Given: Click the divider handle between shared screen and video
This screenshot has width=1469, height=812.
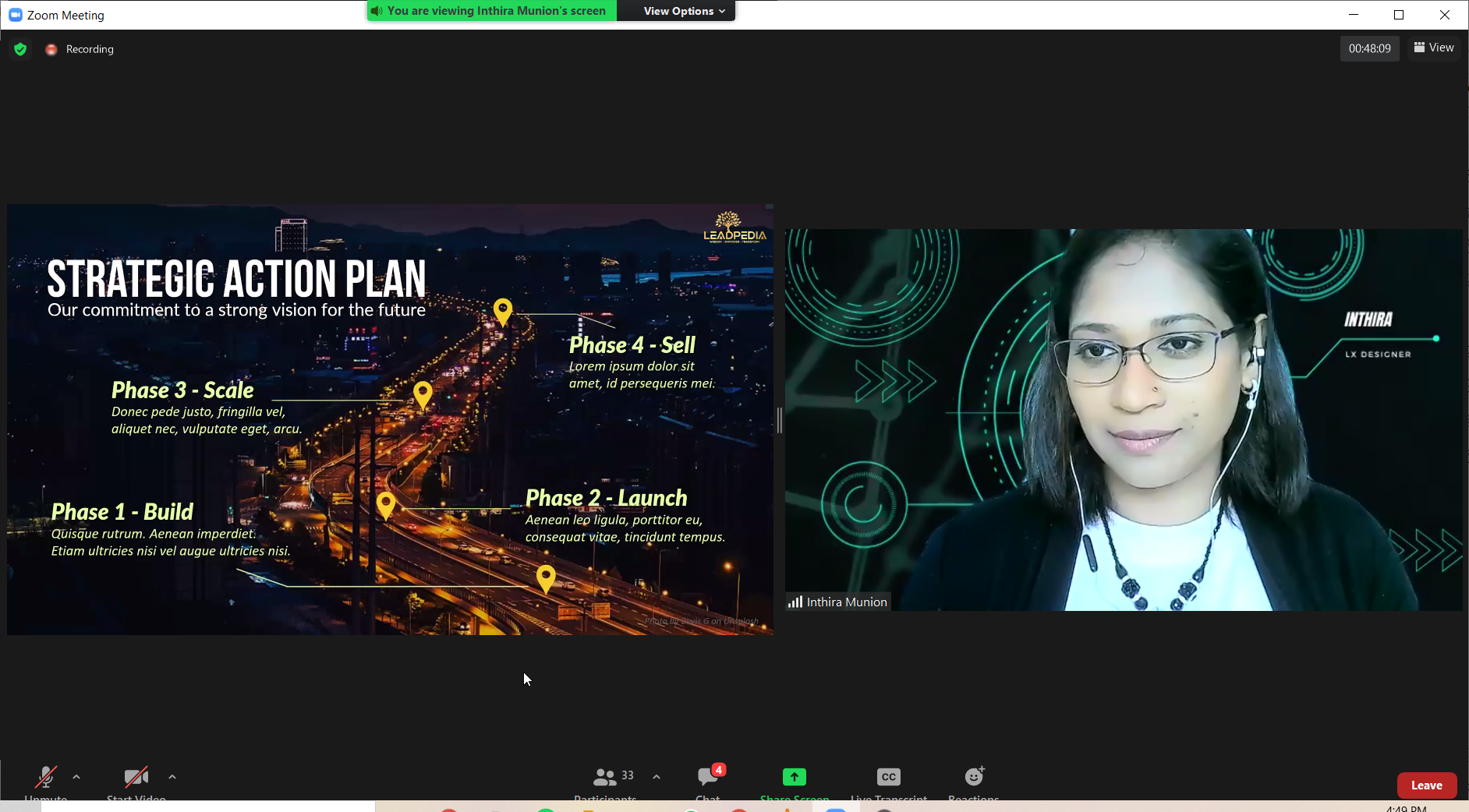Looking at the screenshot, I should (779, 420).
